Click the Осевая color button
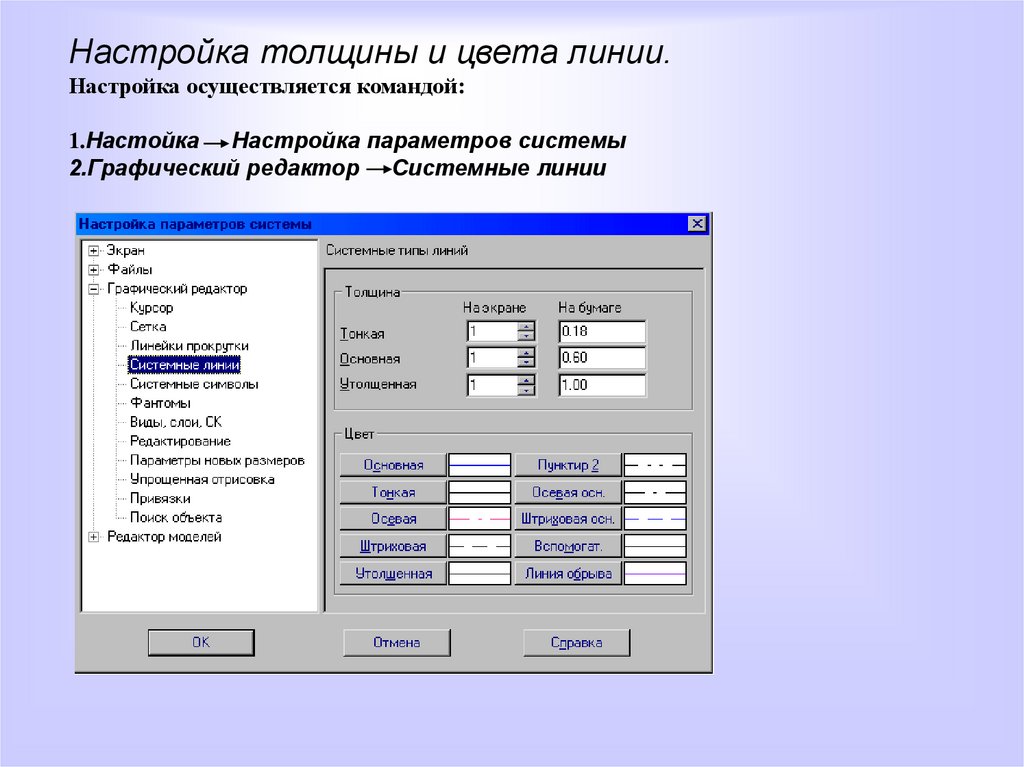Screen dimensions: 1024x767 pos(393,519)
